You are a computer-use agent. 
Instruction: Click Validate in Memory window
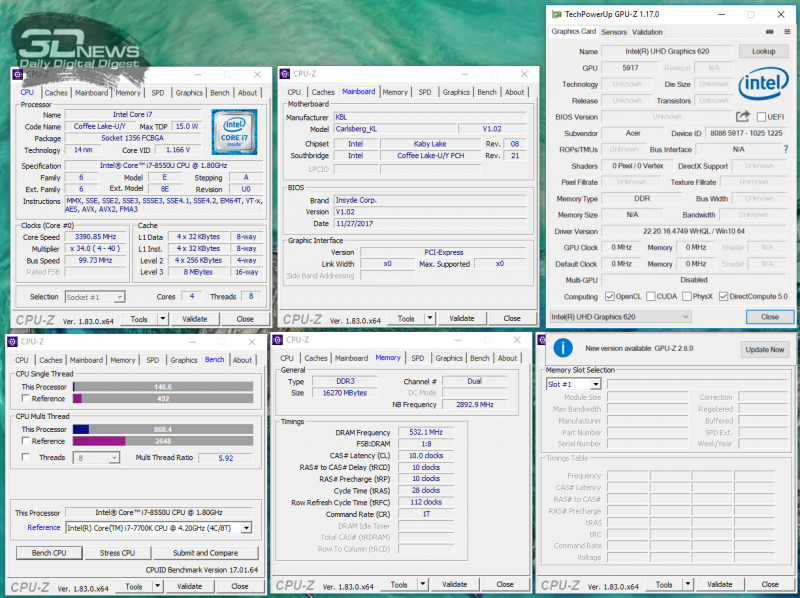click(455, 584)
